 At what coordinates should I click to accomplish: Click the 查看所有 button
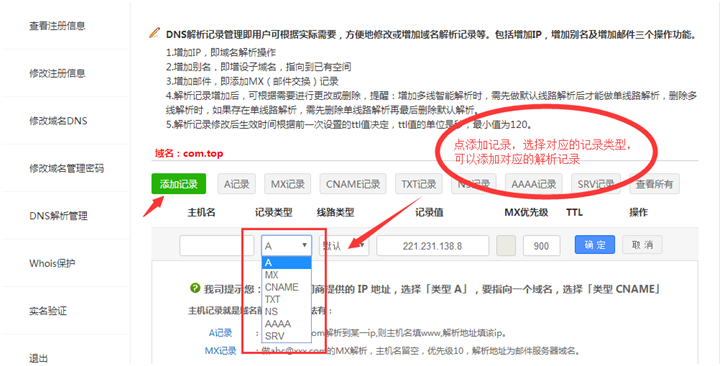click(x=654, y=184)
